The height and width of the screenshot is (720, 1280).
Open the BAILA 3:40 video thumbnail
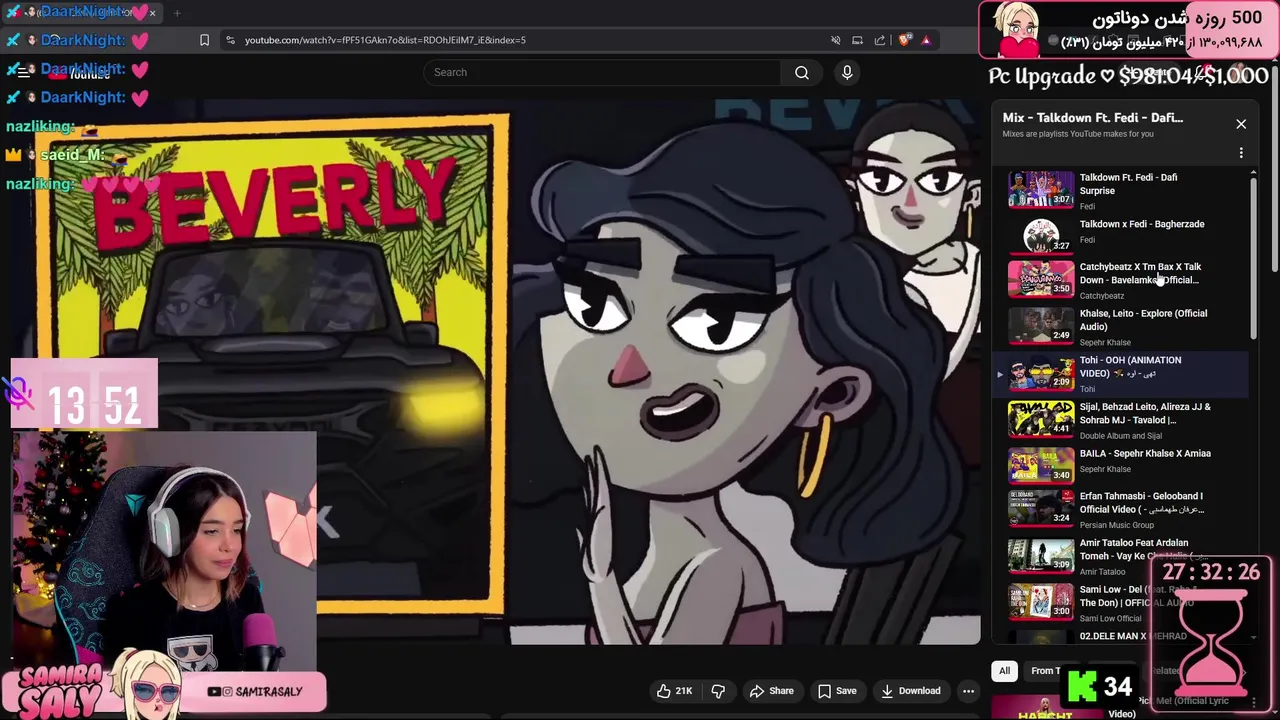click(x=1040, y=465)
